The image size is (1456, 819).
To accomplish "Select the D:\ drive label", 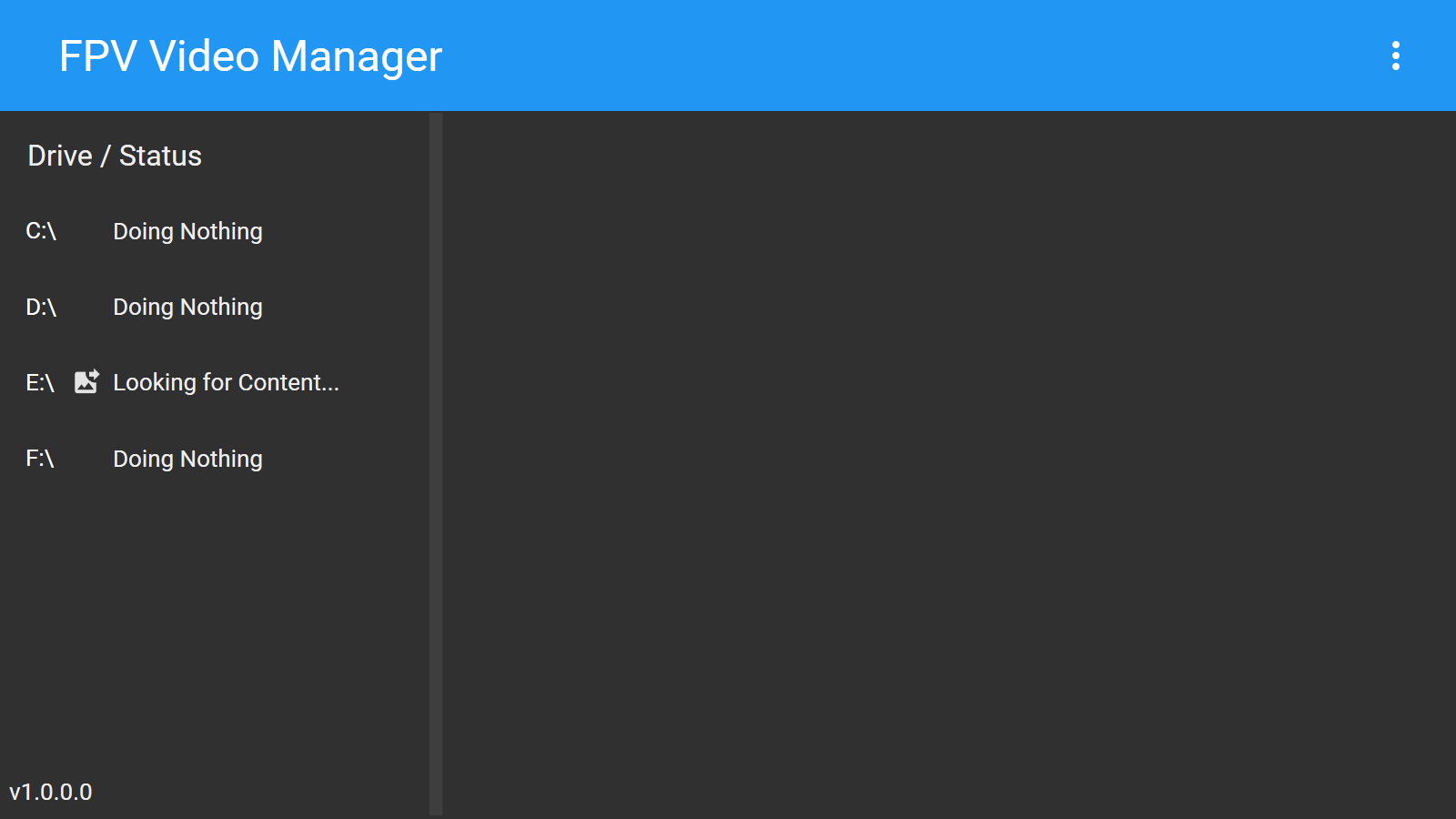I will (x=41, y=308).
